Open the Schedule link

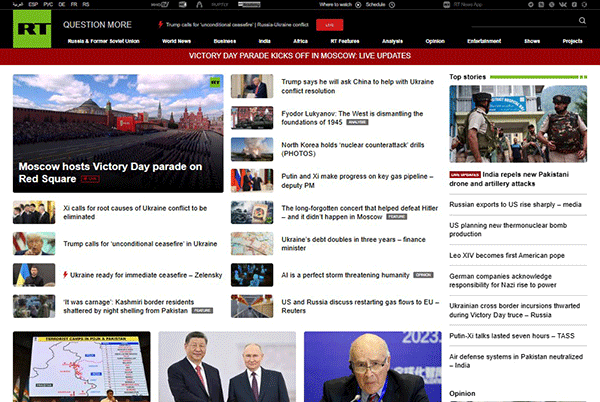tap(375, 5)
